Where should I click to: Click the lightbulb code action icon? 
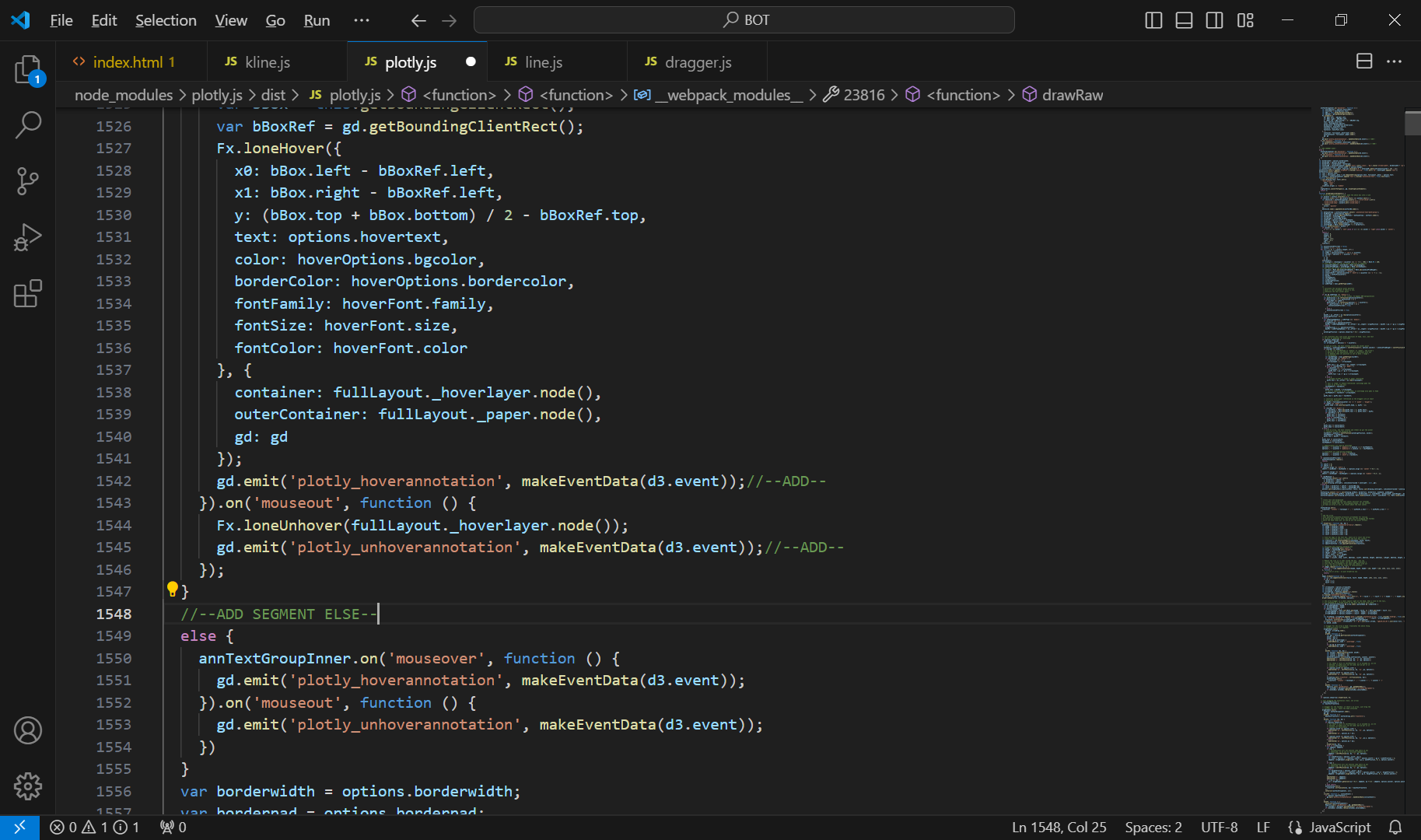[x=173, y=590]
